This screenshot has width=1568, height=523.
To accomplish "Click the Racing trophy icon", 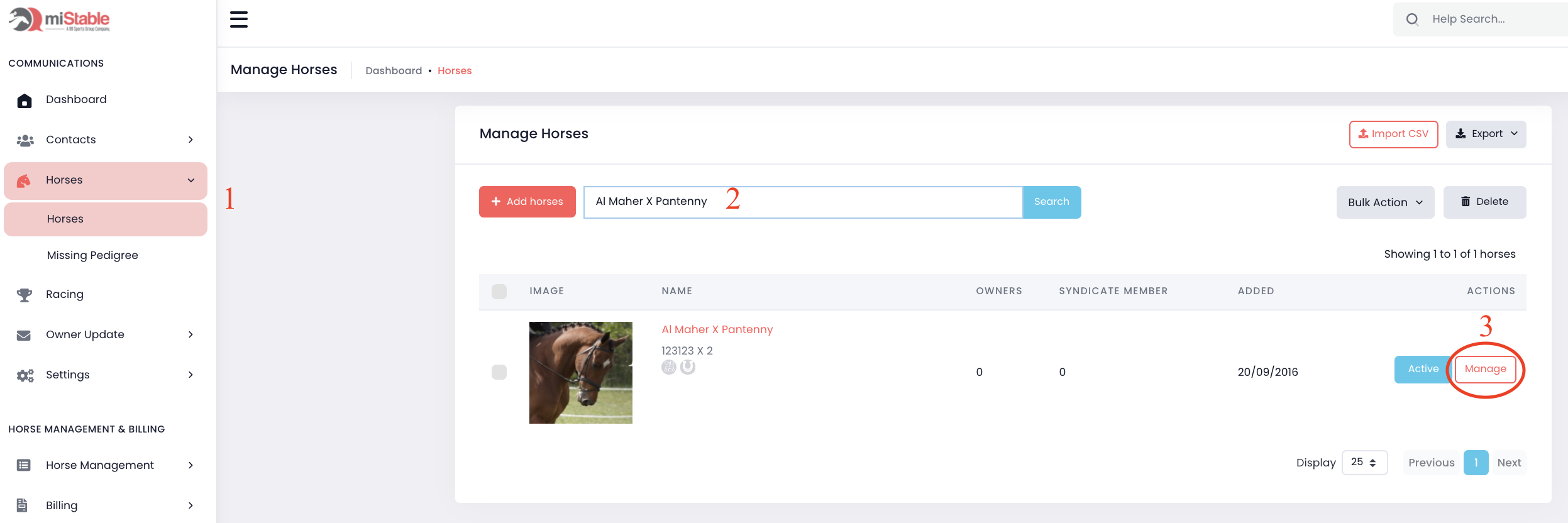I will click(x=25, y=295).
